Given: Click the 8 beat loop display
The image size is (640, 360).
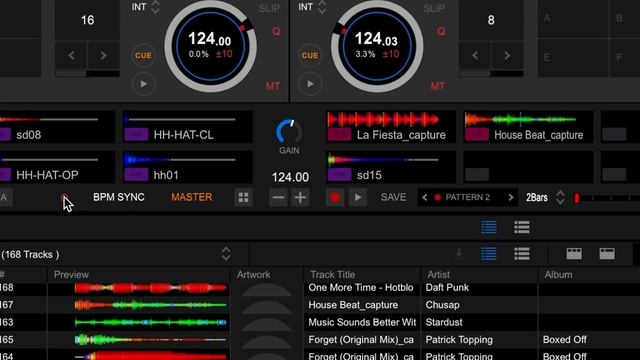Looking at the screenshot, I should [x=491, y=20].
